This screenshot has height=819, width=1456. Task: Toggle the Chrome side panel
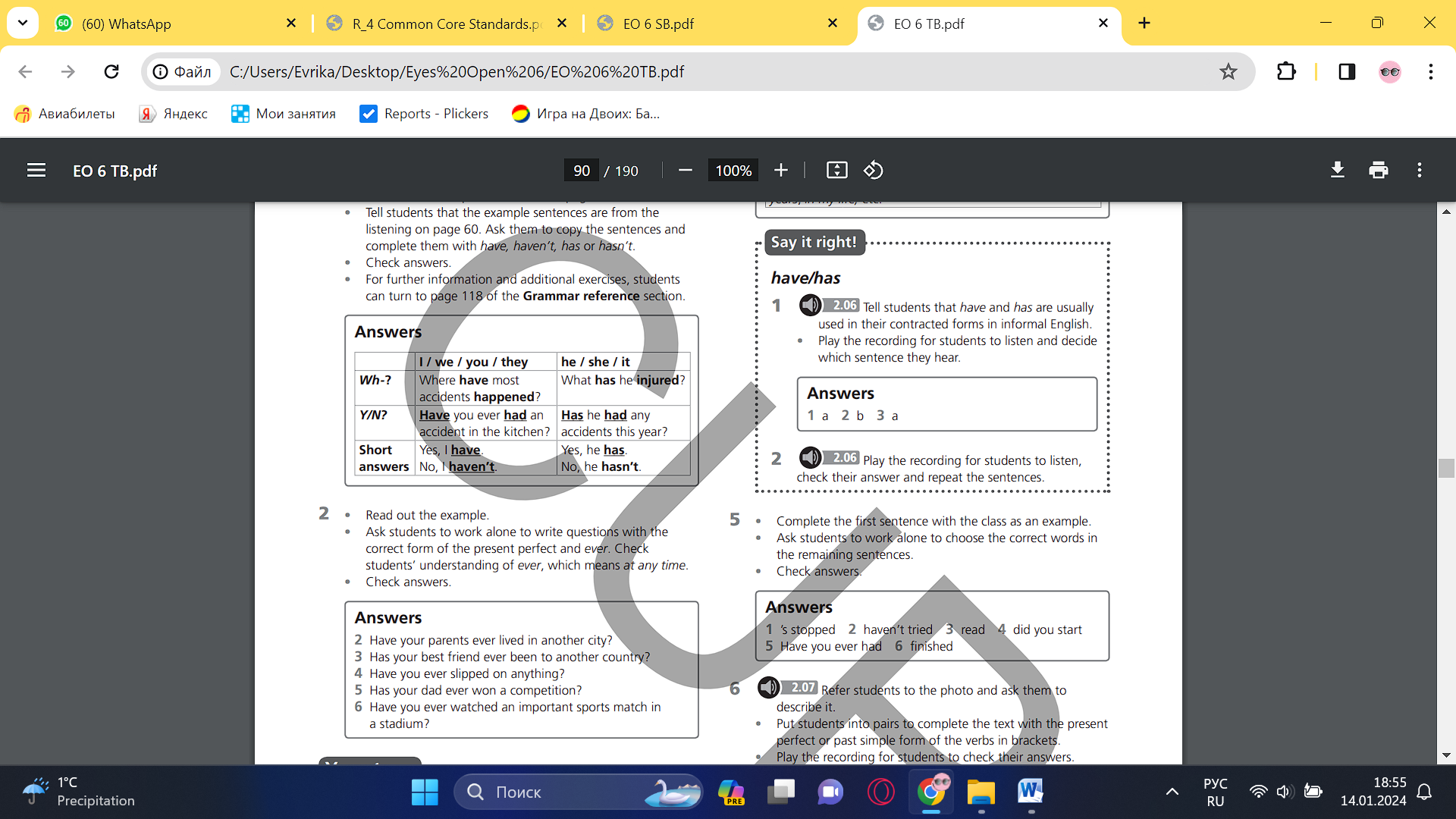[x=1347, y=72]
